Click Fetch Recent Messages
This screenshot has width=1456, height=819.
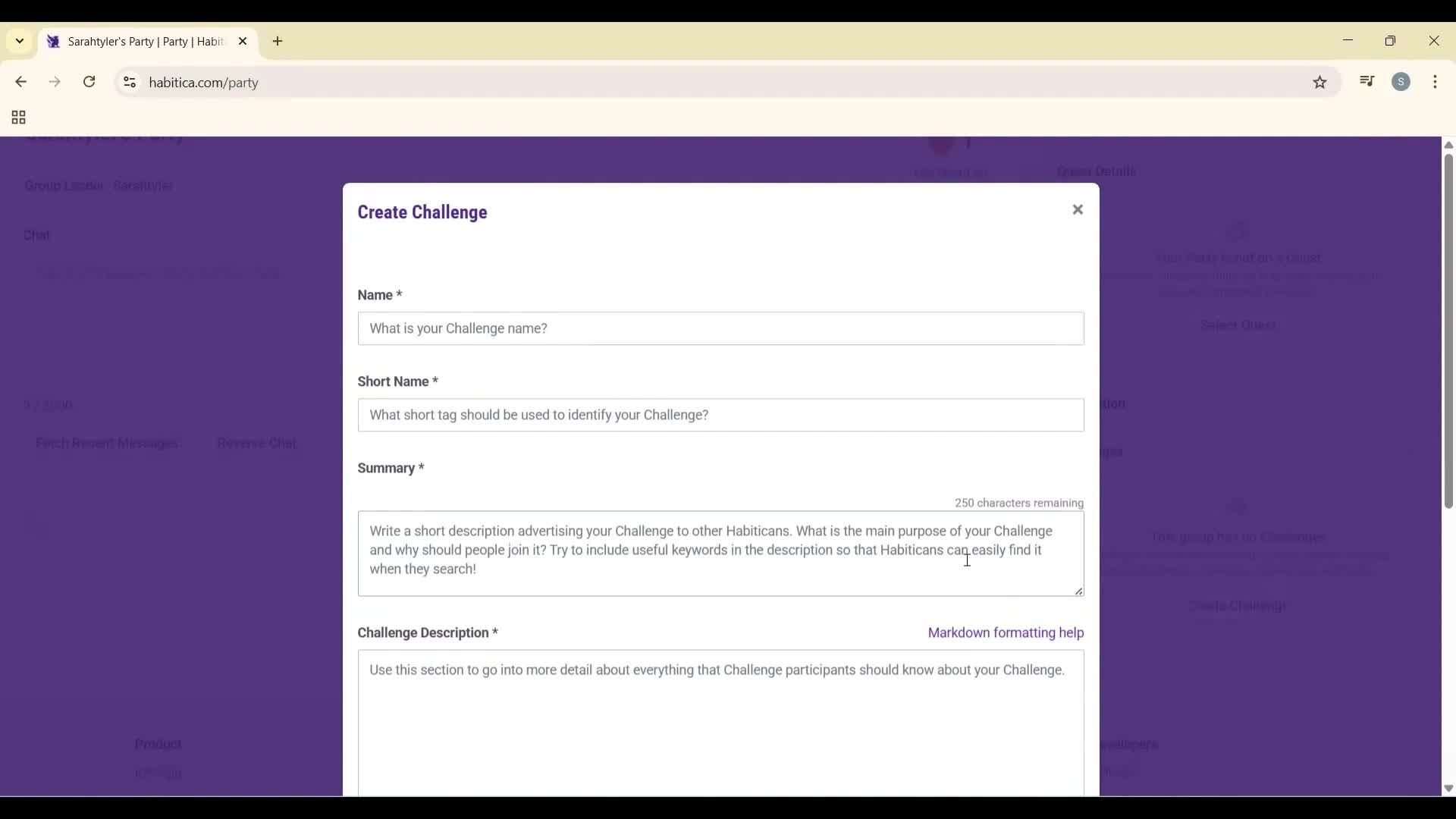106,443
